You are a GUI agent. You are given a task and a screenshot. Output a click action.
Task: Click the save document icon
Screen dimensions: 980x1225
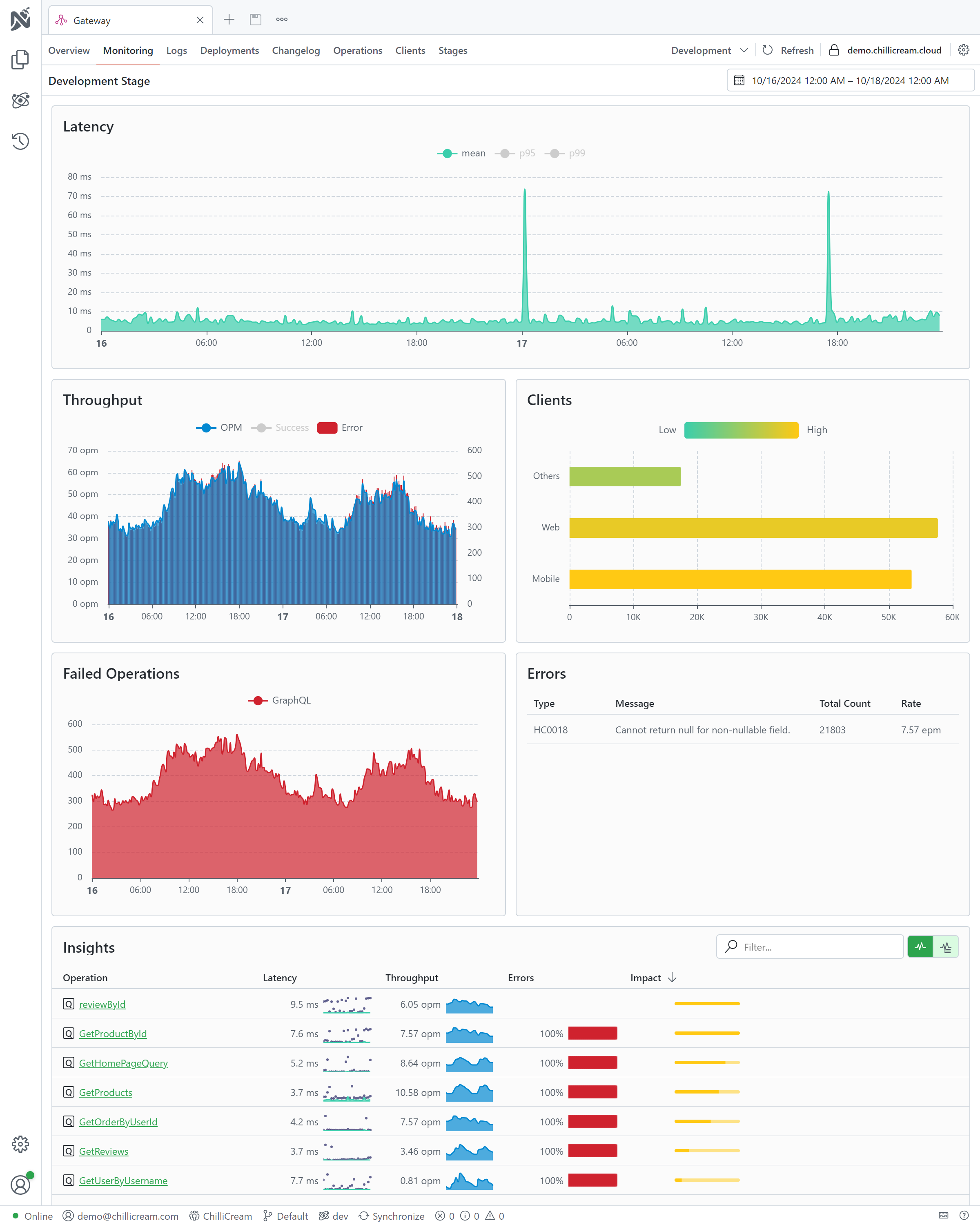pyautogui.click(x=256, y=20)
